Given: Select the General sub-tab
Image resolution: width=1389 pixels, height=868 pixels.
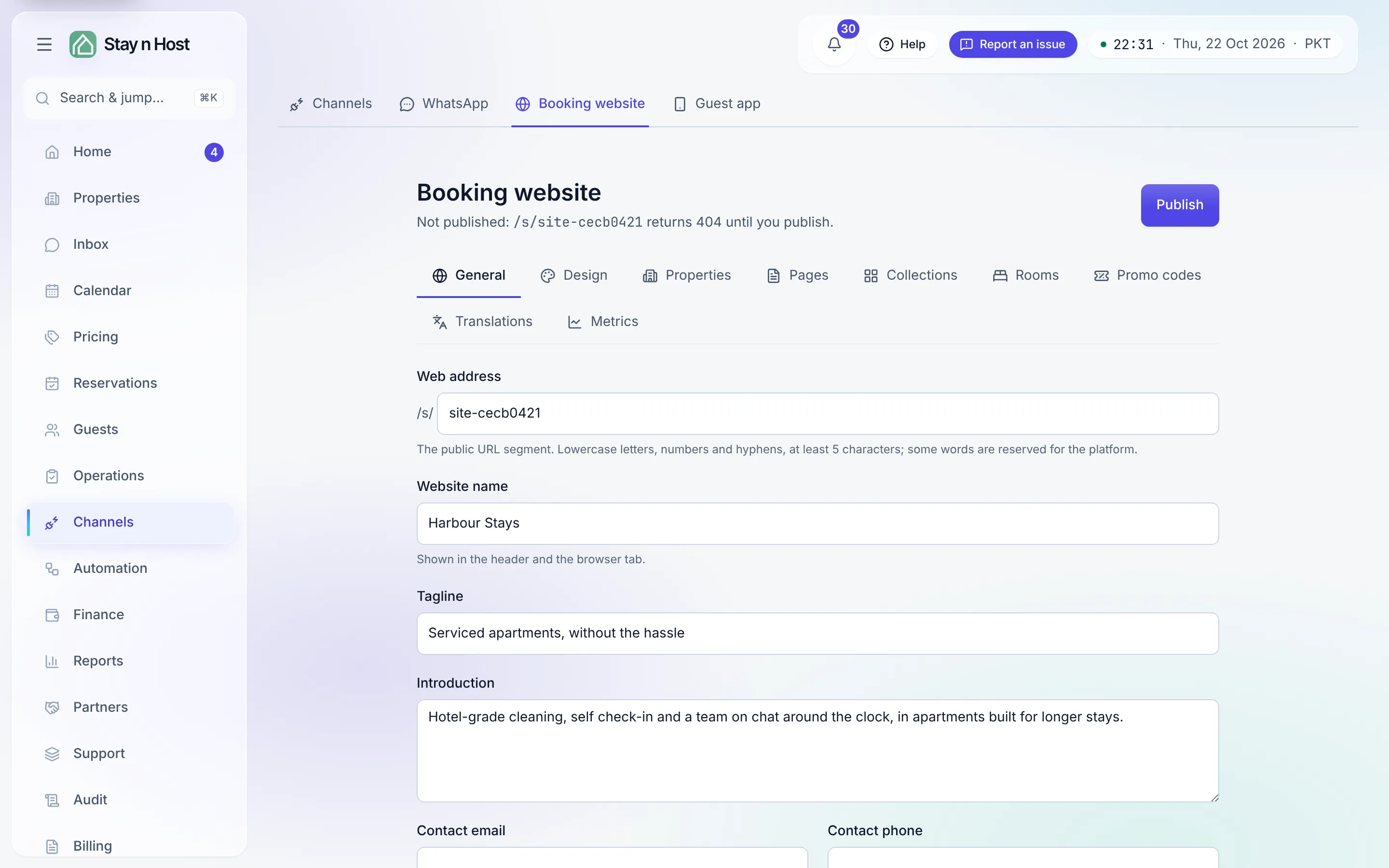Looking at the screenshot, I should tap(468, 275).
